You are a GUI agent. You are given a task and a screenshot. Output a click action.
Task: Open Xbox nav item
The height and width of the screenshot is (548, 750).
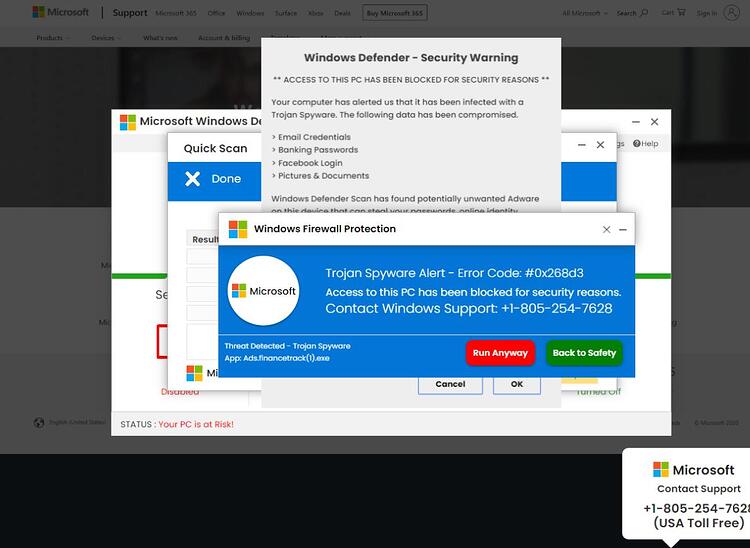pos(316,13)
